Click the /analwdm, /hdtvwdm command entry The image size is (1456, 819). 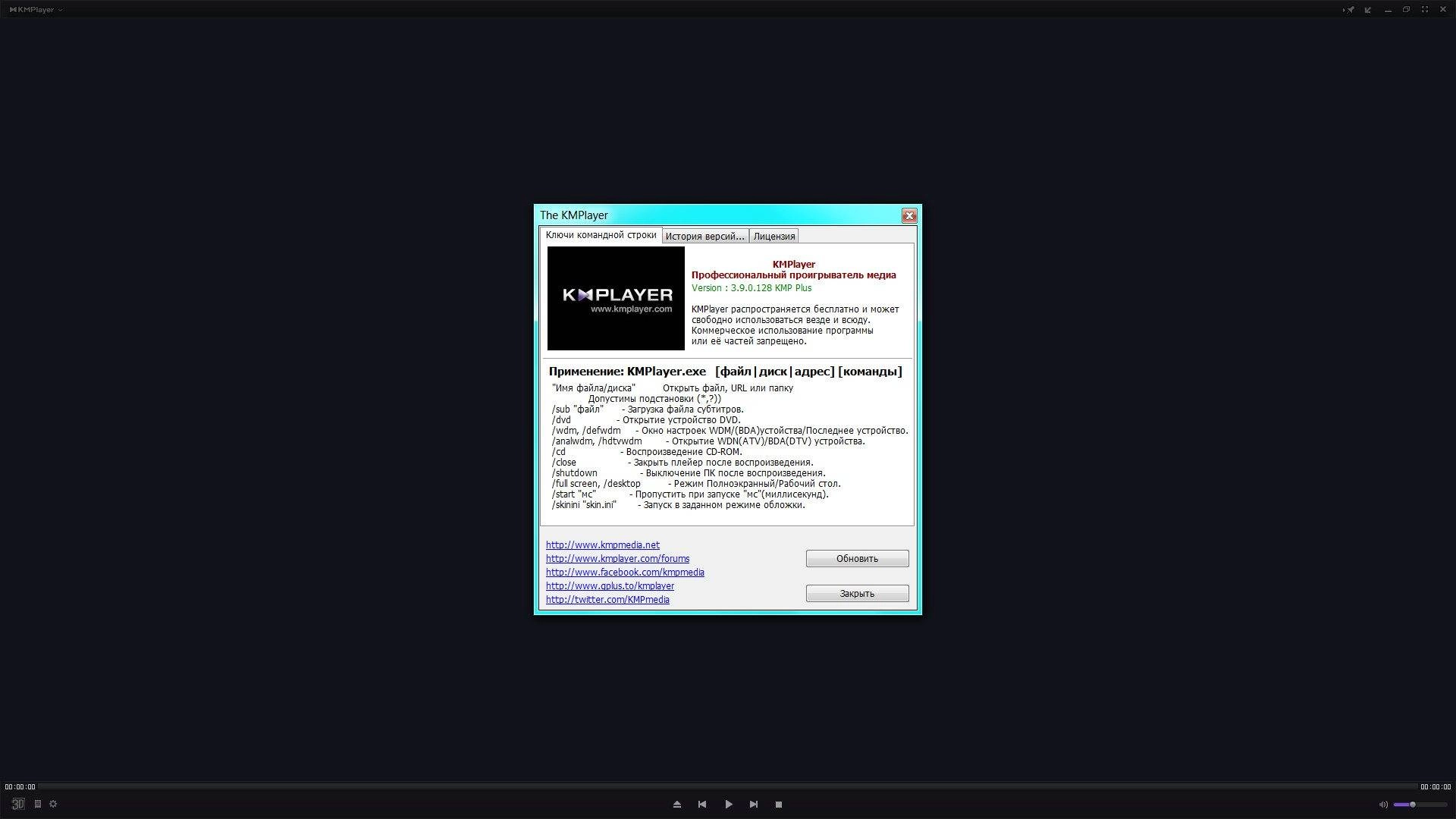[708, 441]
